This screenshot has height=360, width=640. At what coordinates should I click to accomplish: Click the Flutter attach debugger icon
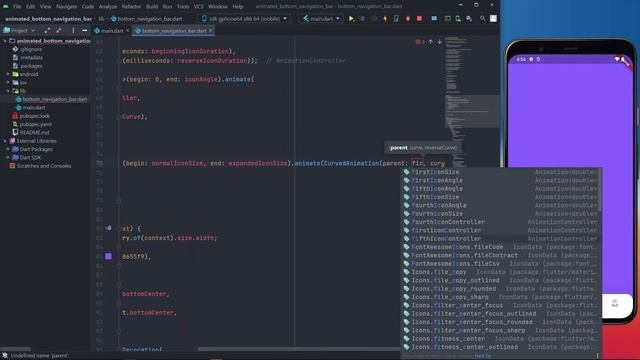[x=396, y=19]
